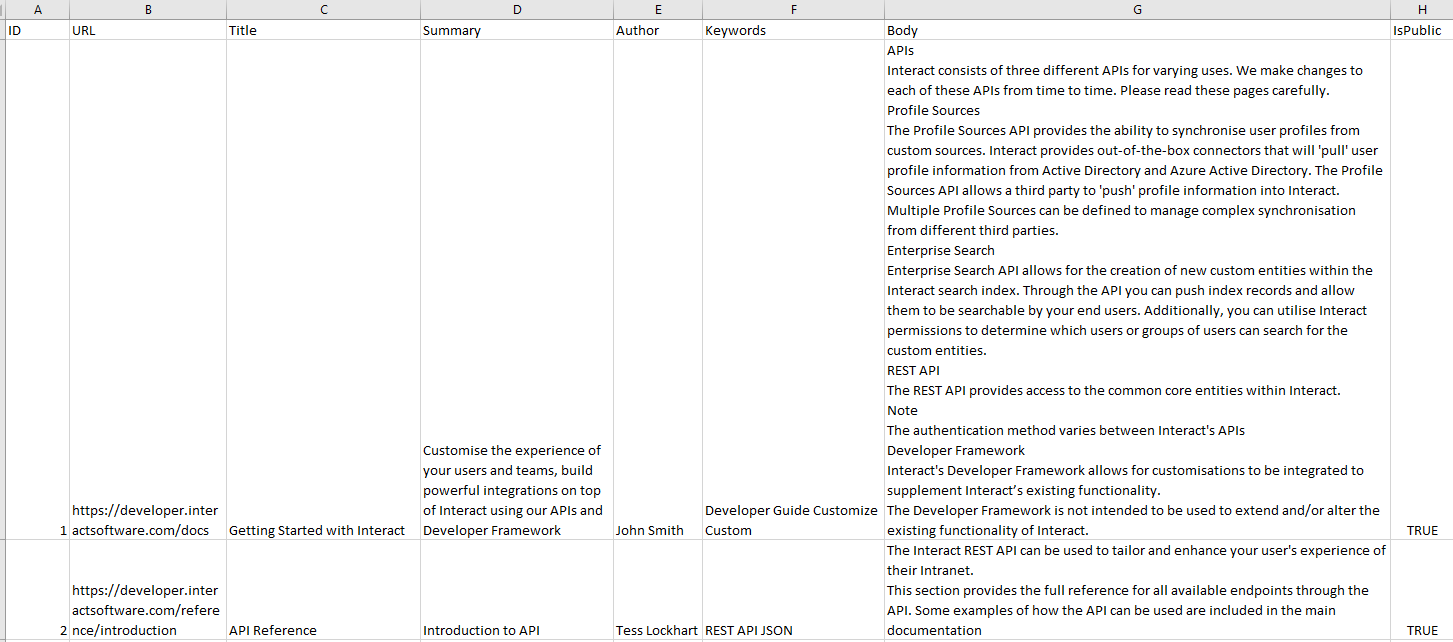This screenshot has width=1453, height=642.
Task: Select author cell 'John Smith'
Action: pyautogui.click(x=658, y=290)
